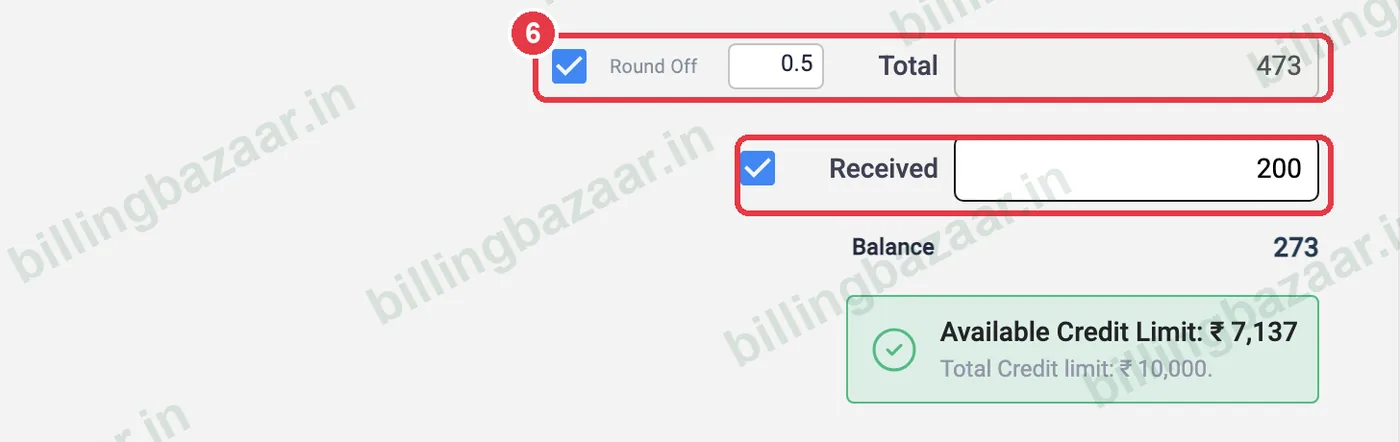Click the rupee symbol before 7,137
This screenshot has width=1400, height=442.
coord(1218,333)
